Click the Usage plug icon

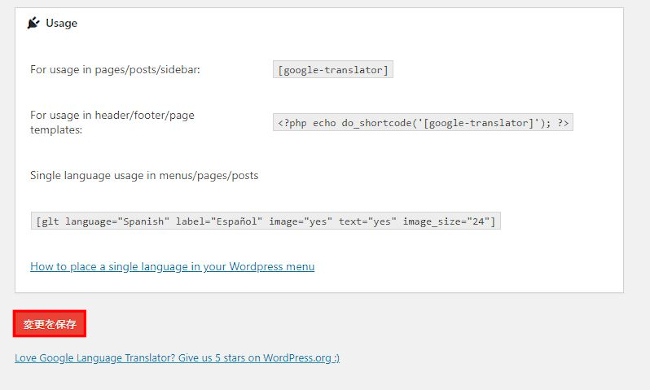point(33,23)
